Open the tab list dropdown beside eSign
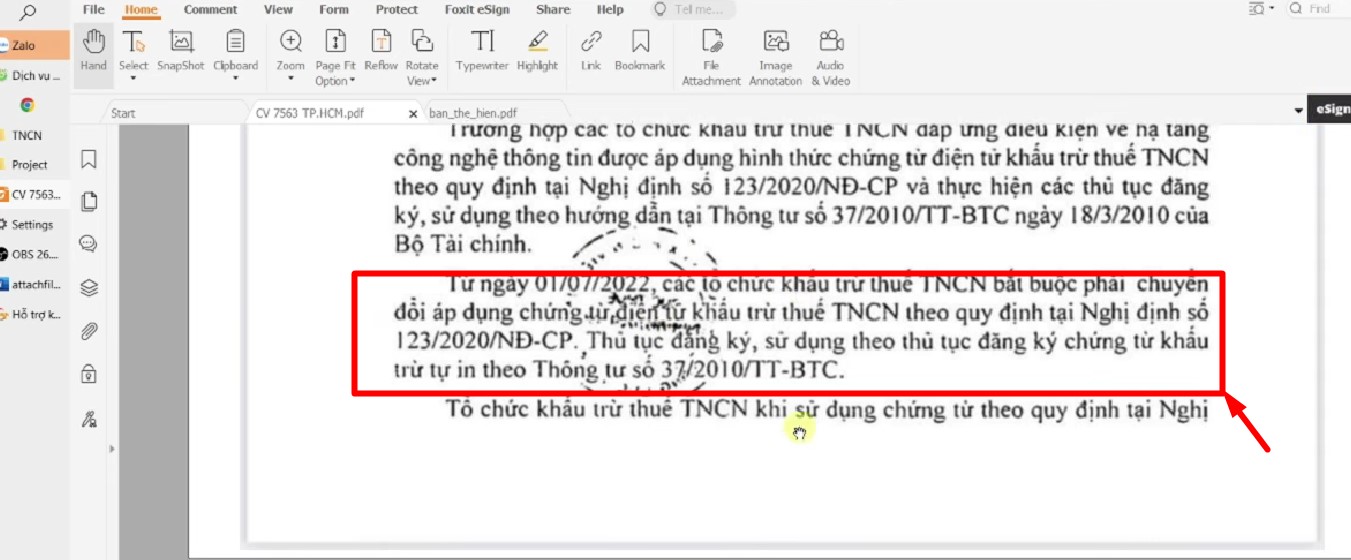This screenshot has height=560, width=1351. (1298, 111)
